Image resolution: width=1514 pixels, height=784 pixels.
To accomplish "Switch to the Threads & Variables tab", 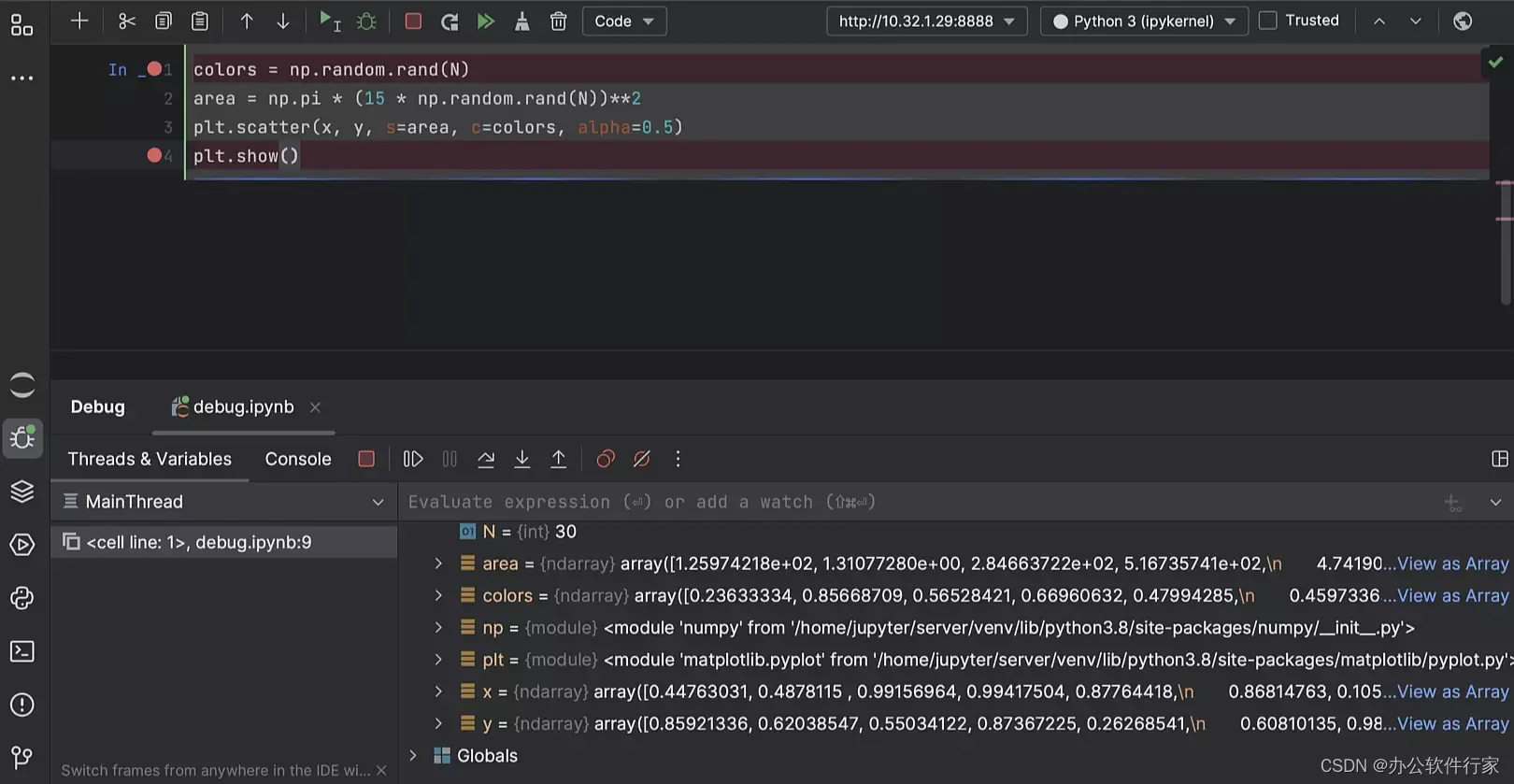I will (150, 459).
